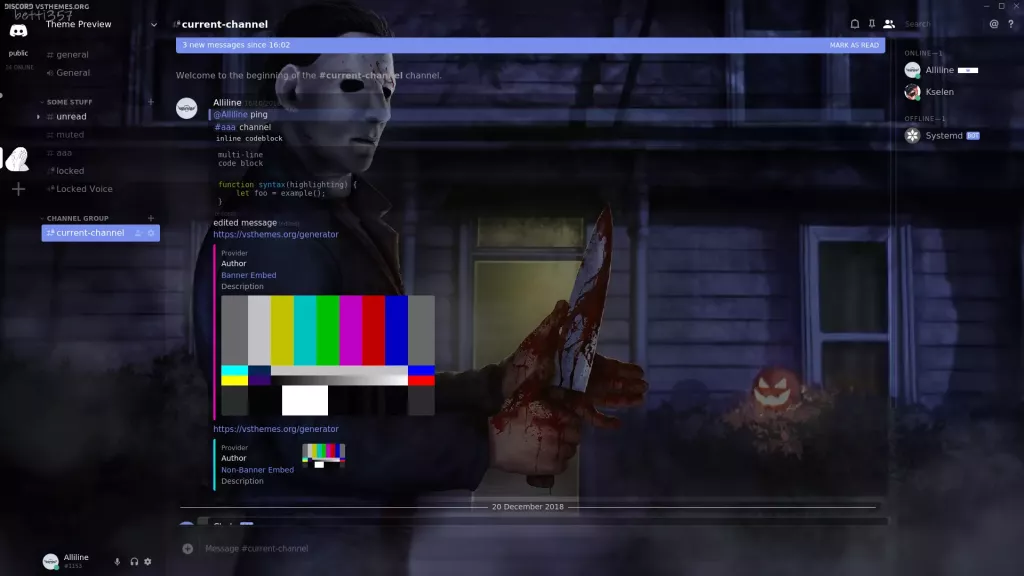Viewport: 1024px width, 576px height.
Task: Expand the Theme Preview server dropdown
Action: pyautogui.click(x=152, y=25)
